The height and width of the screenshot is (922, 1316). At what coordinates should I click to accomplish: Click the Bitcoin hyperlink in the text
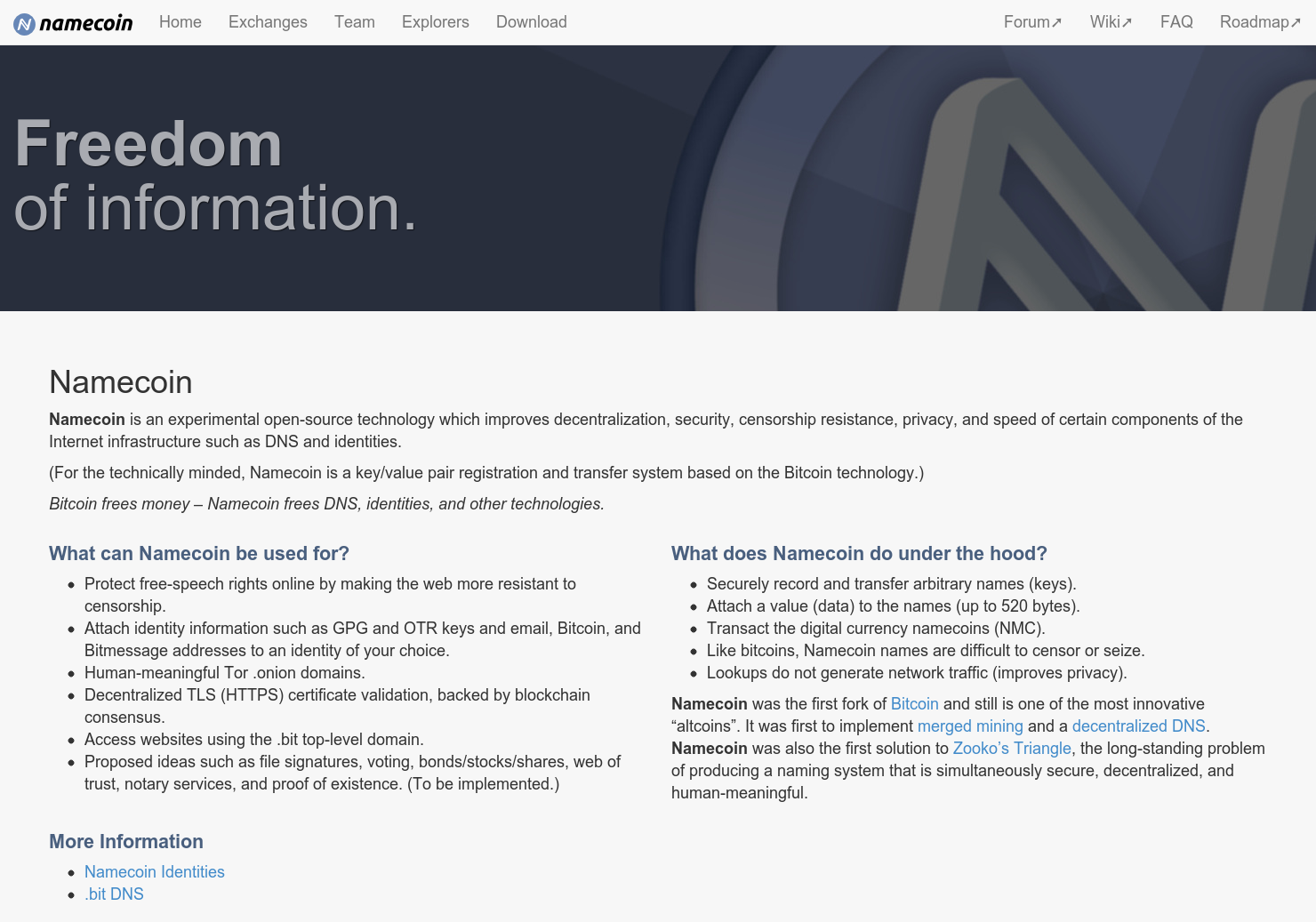coord(915,703)
